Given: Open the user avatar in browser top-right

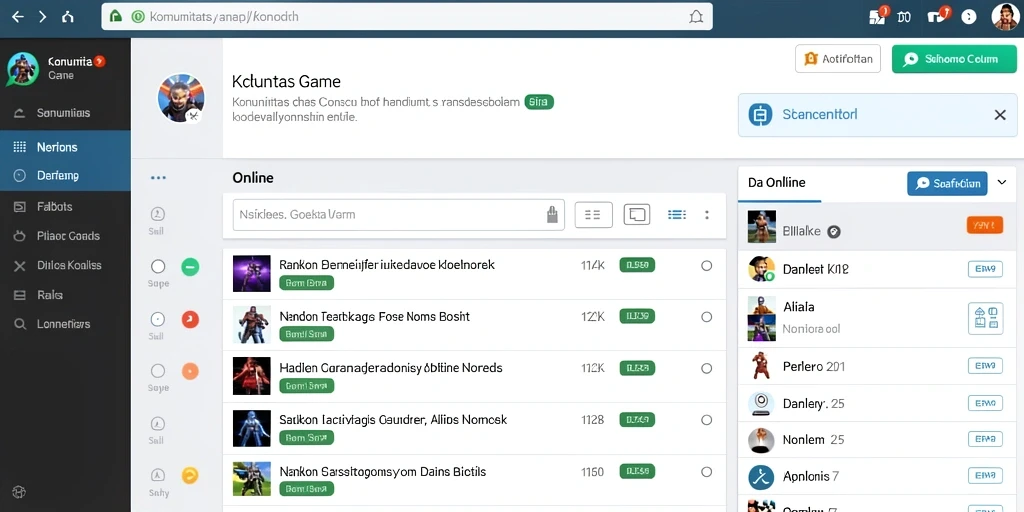Looking at the screenshot, I should (x=1005, y=17).
